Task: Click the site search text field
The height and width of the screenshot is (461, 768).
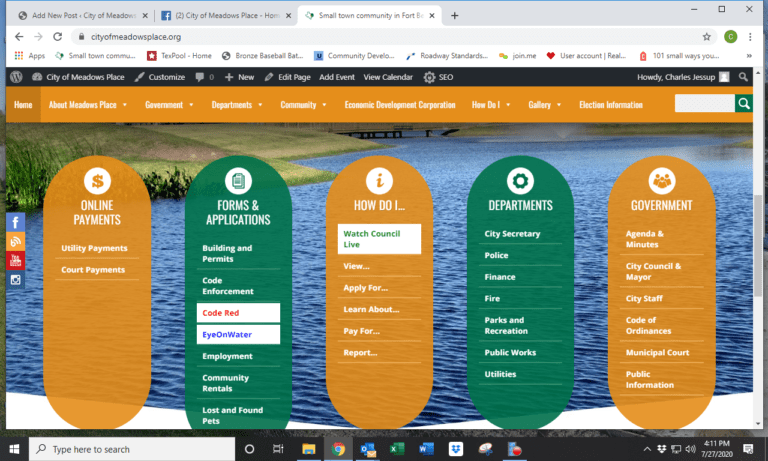Action: point(704,103)
